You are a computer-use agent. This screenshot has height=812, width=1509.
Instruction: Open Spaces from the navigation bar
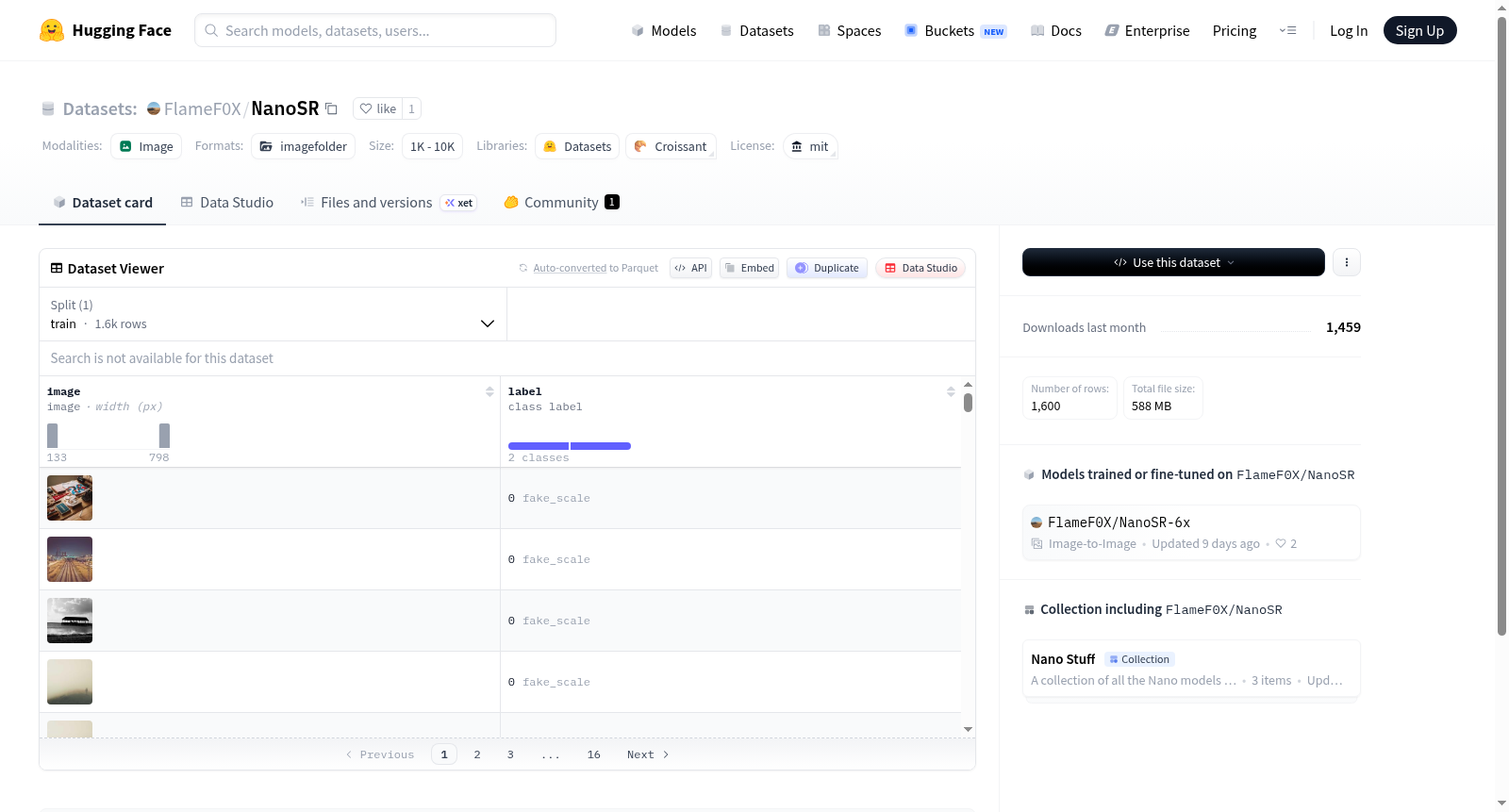click(x=849, y=30)
